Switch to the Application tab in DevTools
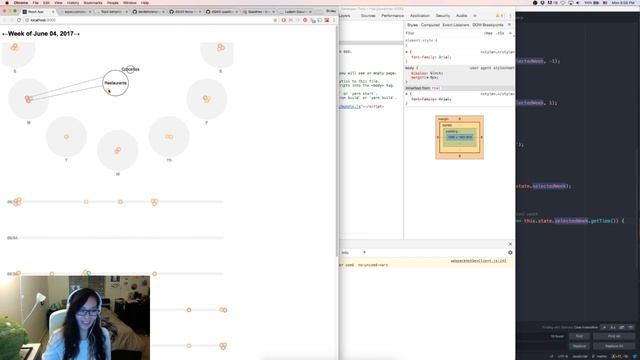This screenshot has height=360, width=640. 420,16
